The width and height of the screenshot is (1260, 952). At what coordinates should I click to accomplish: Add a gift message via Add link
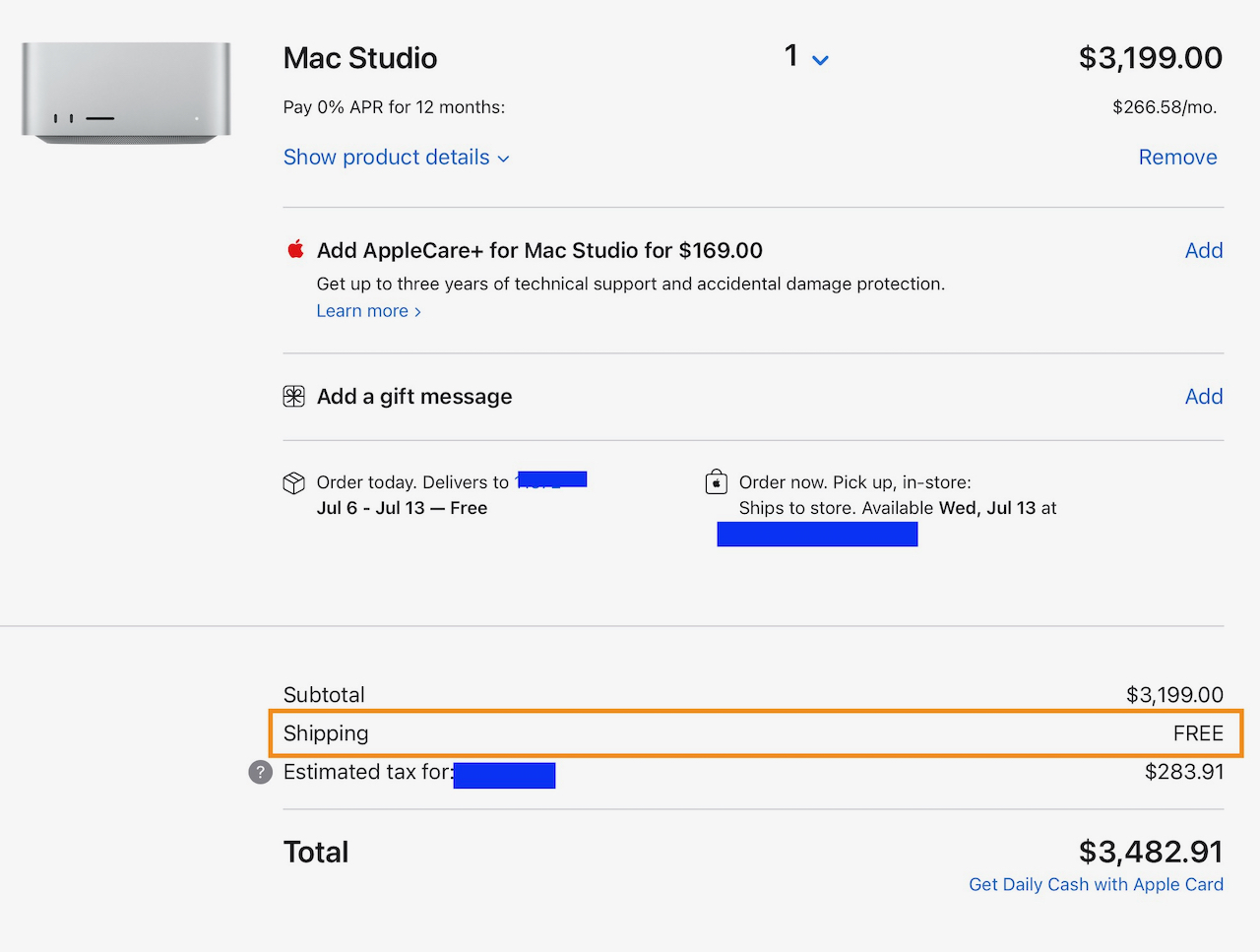click(x=1203, y=397)
